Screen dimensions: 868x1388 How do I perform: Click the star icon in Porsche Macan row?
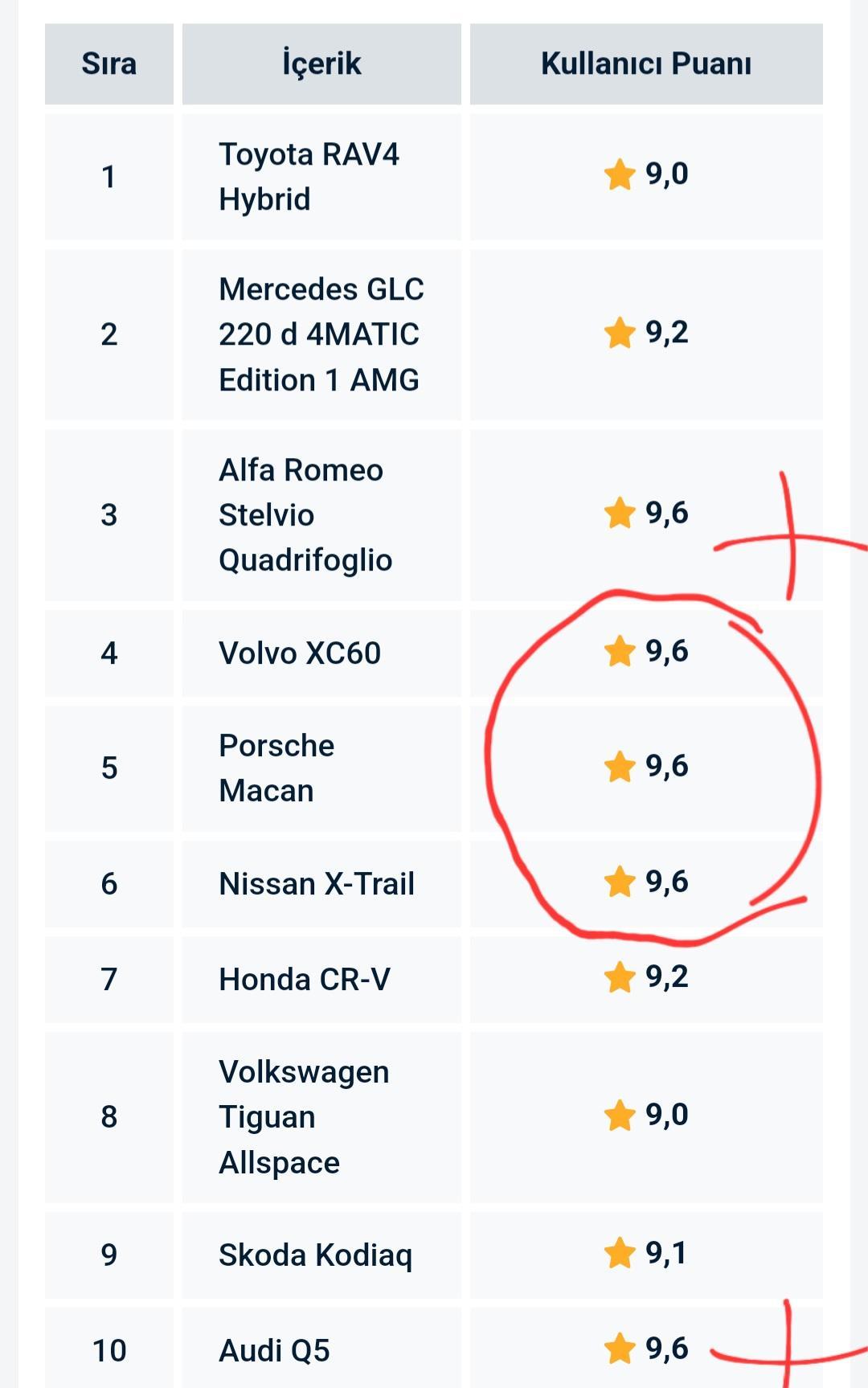coord(620,767)
